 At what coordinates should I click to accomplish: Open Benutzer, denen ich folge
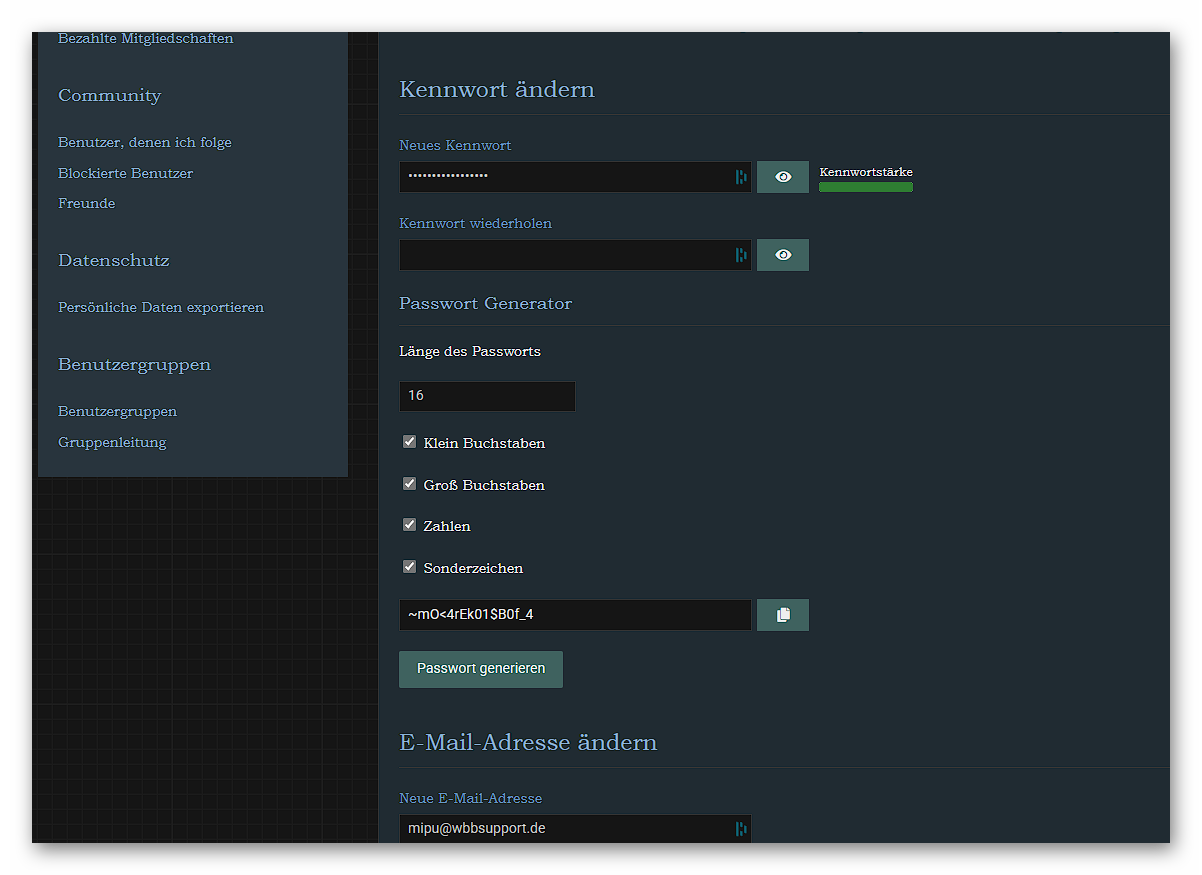click(x=144, y=142)
